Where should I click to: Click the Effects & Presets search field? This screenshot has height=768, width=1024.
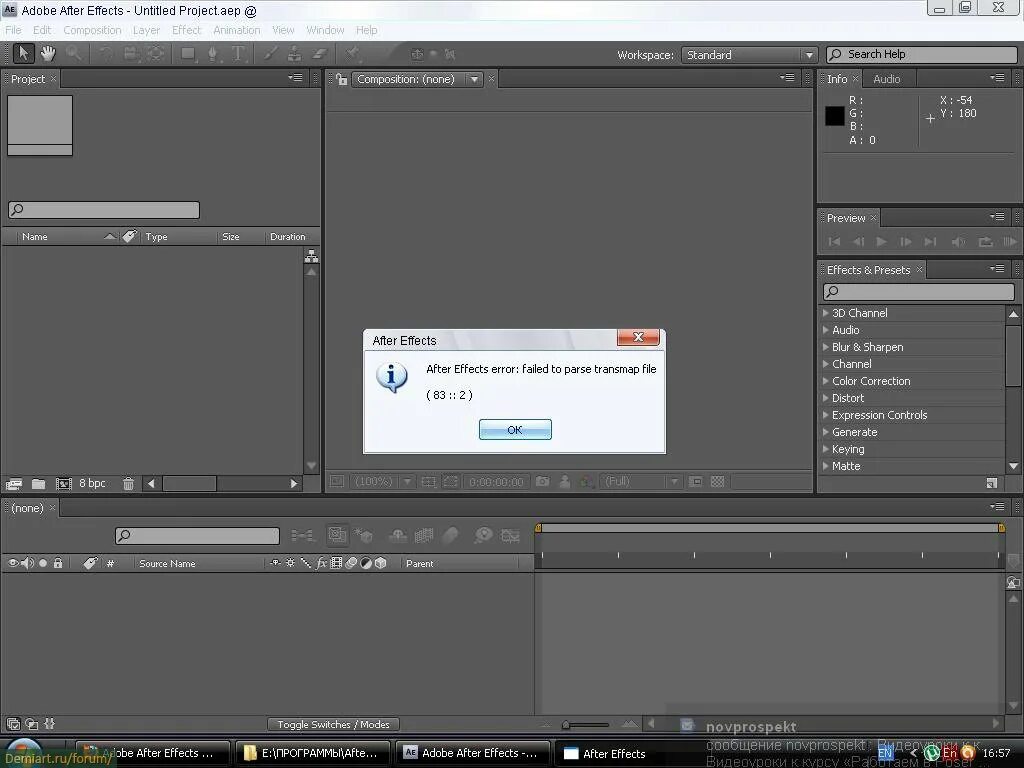919,291
